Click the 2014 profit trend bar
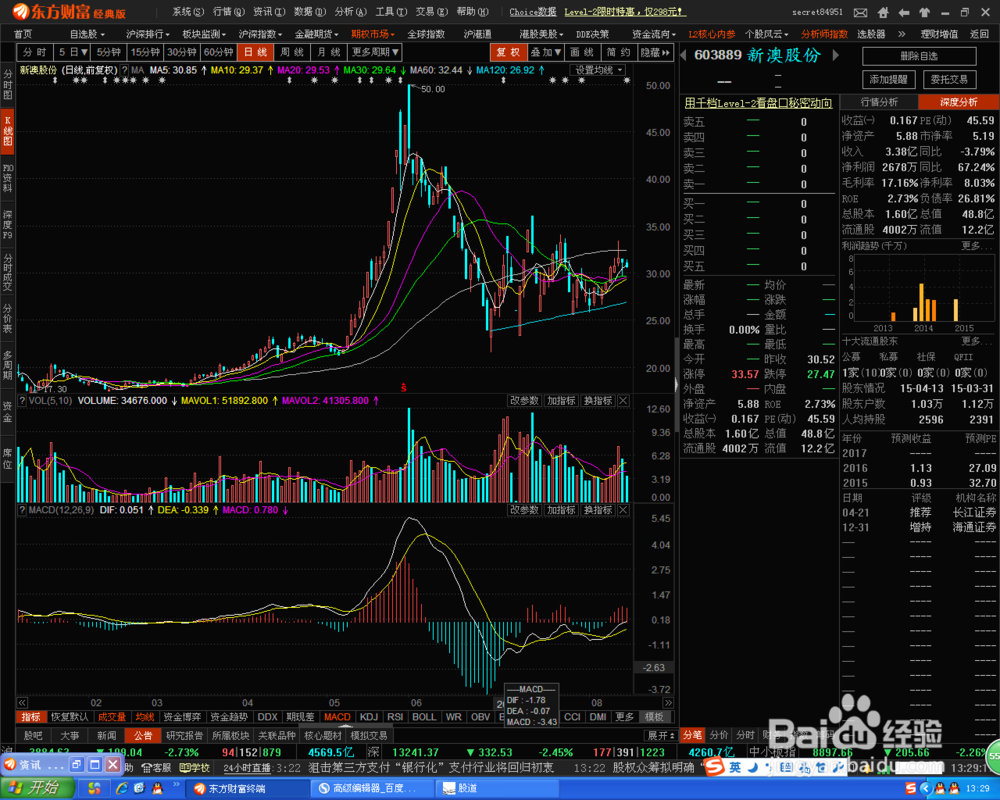This screenshot has width=1000, height=800. (923, 302)
